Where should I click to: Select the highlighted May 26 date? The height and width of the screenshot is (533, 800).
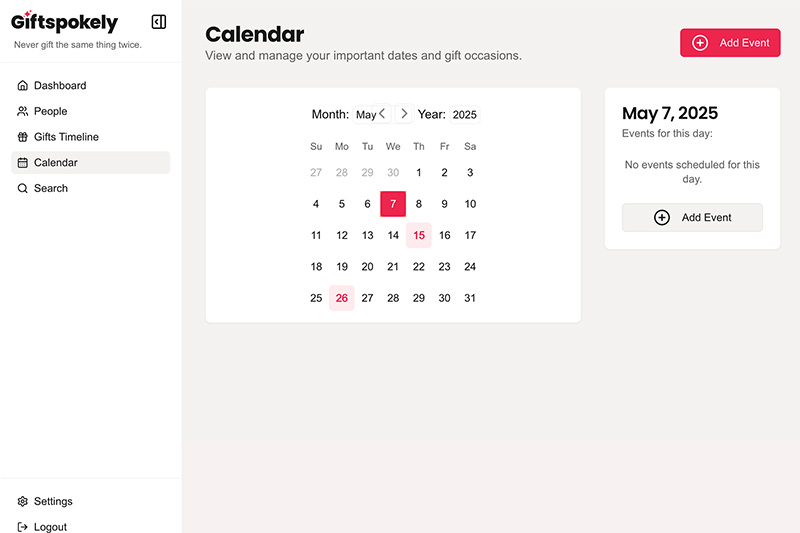point(342,298)
